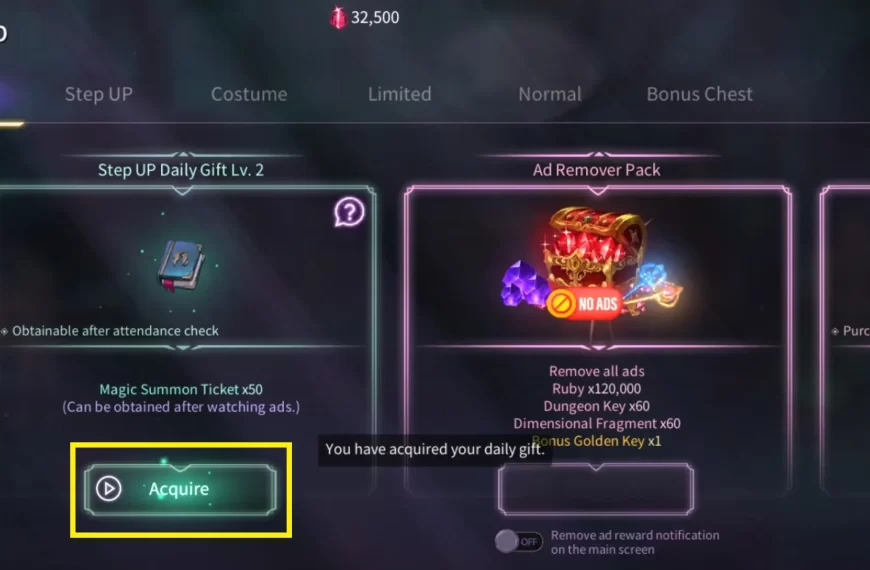Click the play icon on Acquire button
The width and height of the screenshot is (870, 570).
point(108,488)
